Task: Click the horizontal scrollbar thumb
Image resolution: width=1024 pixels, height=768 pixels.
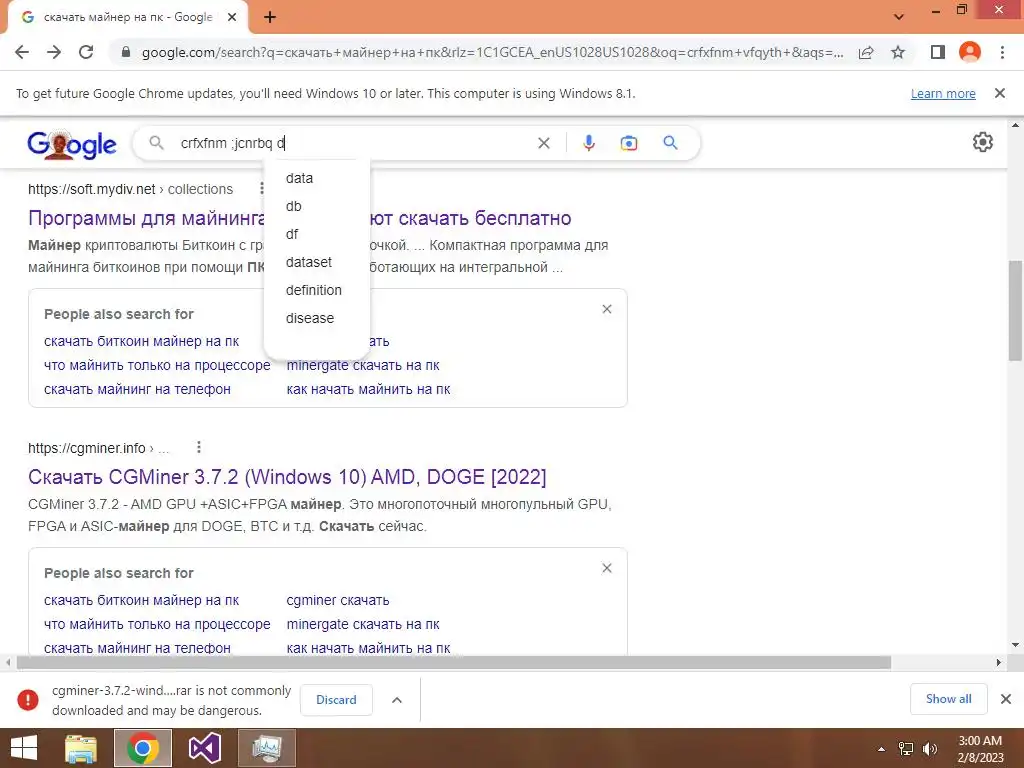Action: (x=453, y=663)
